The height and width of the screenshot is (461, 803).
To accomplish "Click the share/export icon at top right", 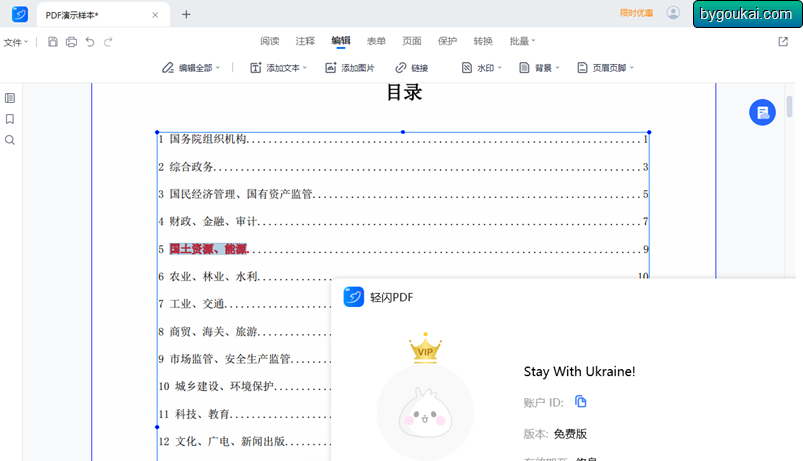I will (783, 41).
